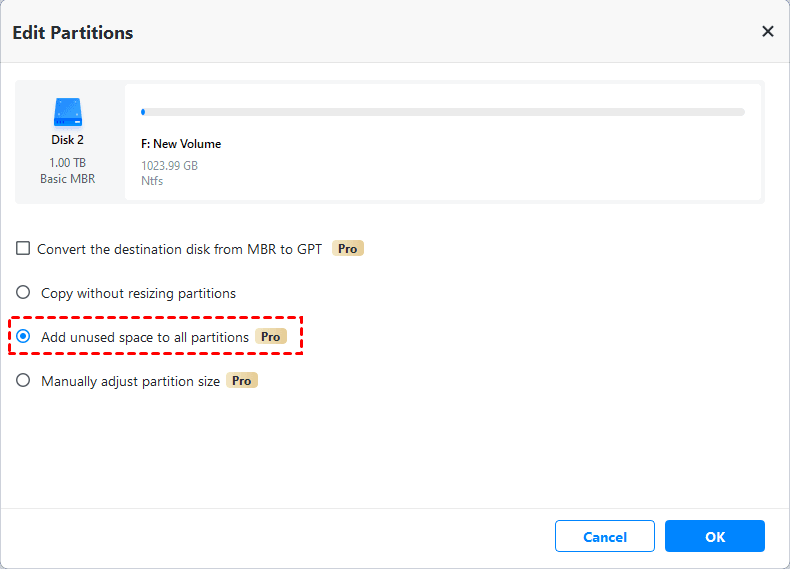Screen dimensions: 790x569
Task: Click the 1023.99 GB partition size text
Action: pos(170,166)
